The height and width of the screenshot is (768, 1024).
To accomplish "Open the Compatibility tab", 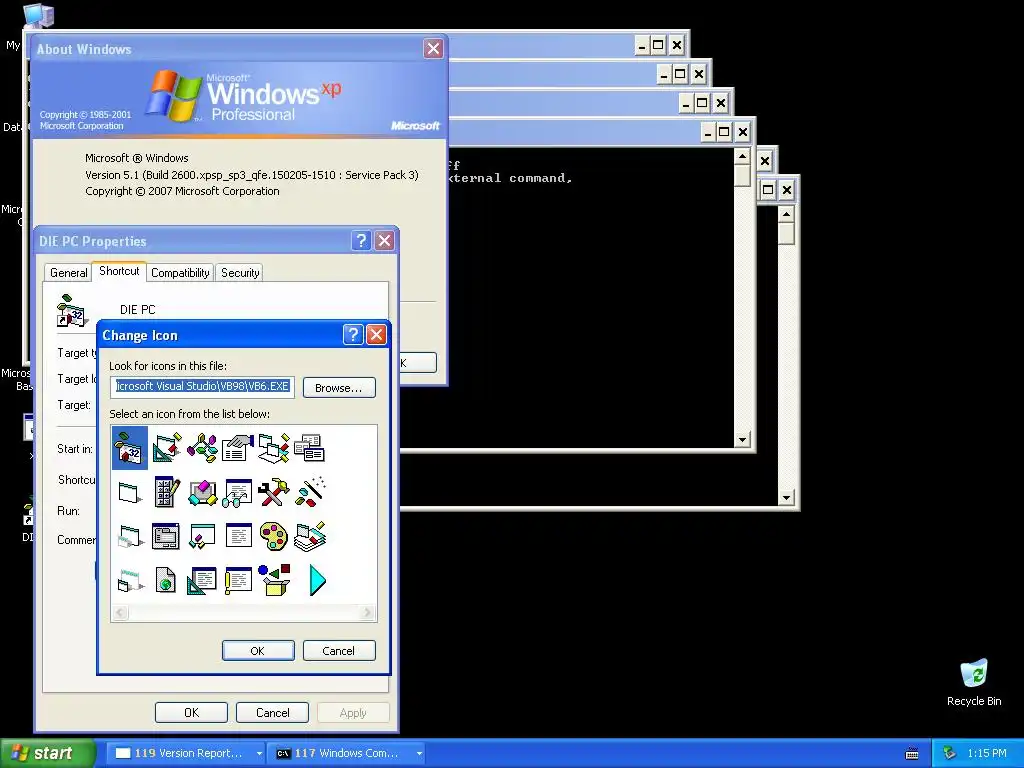I will point(180,272).
